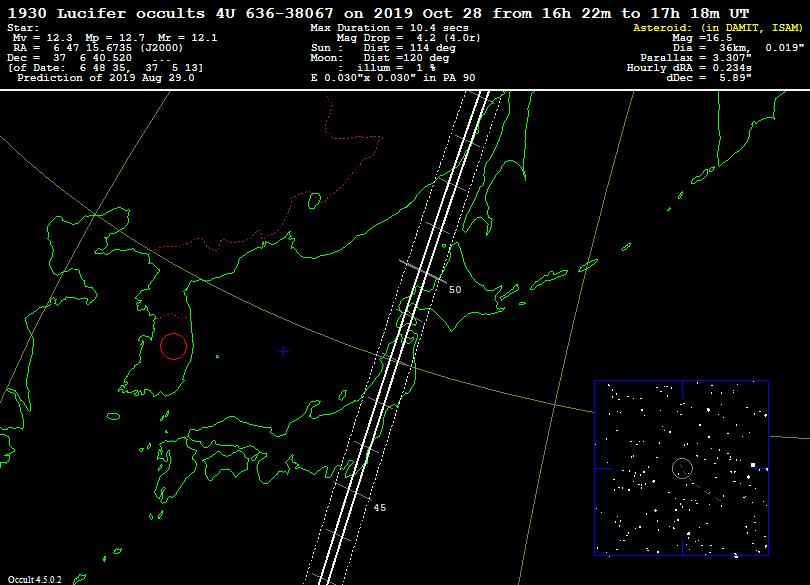Click the '[of Date: 6 48 35, 37 5 13]' line
810x585 pixels.
click(105, 68)
